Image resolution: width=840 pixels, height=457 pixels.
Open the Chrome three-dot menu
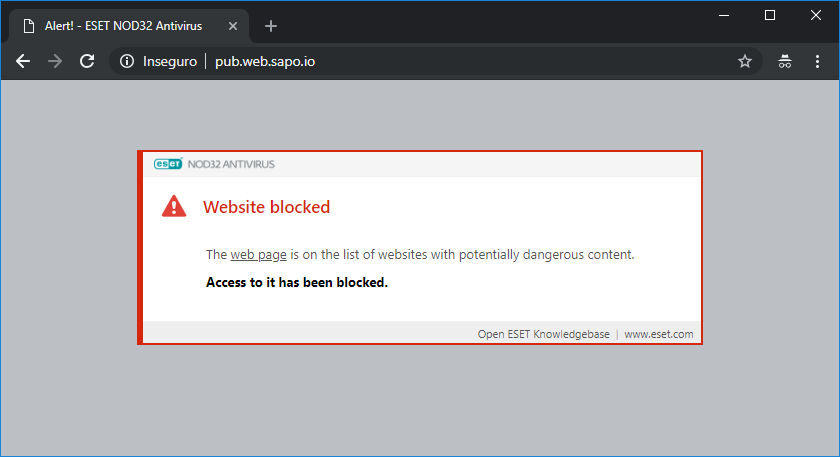817,61
